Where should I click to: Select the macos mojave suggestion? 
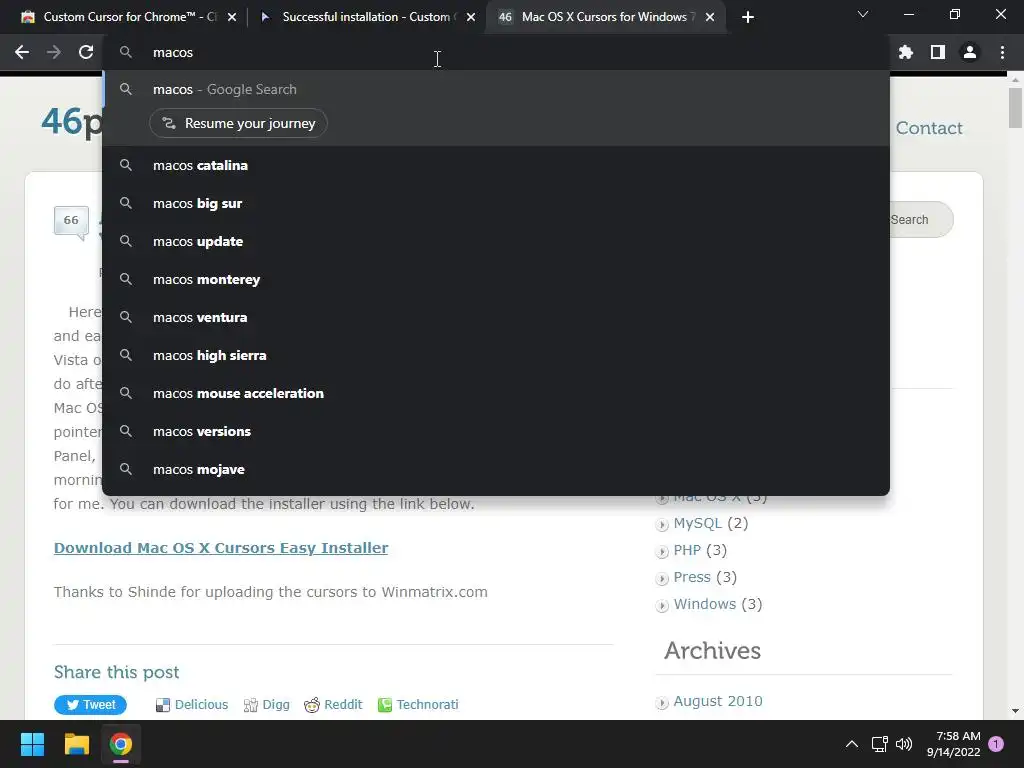496,469
